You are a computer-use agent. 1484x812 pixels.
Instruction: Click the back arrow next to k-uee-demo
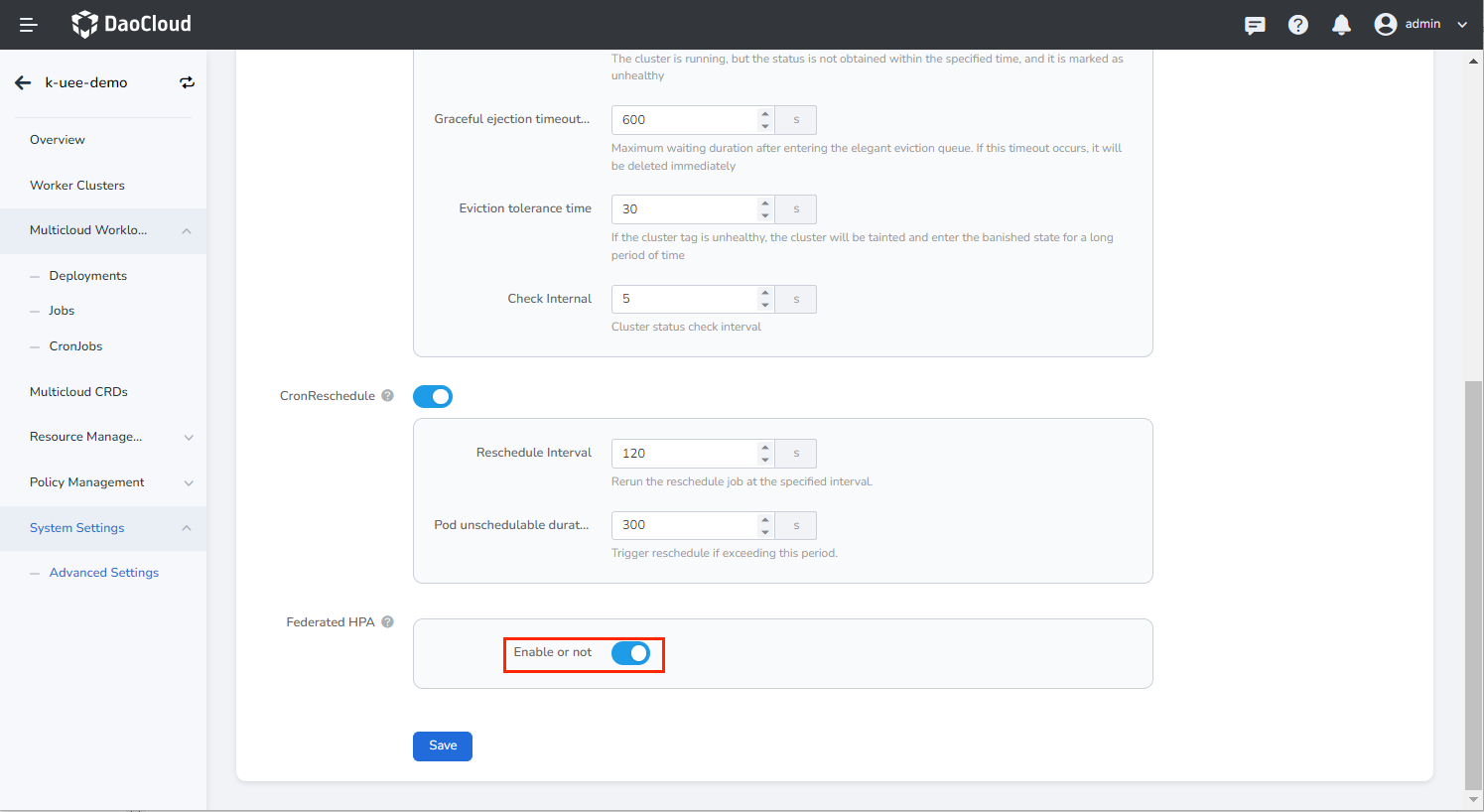pyautogui.click(x=23, y=82)
